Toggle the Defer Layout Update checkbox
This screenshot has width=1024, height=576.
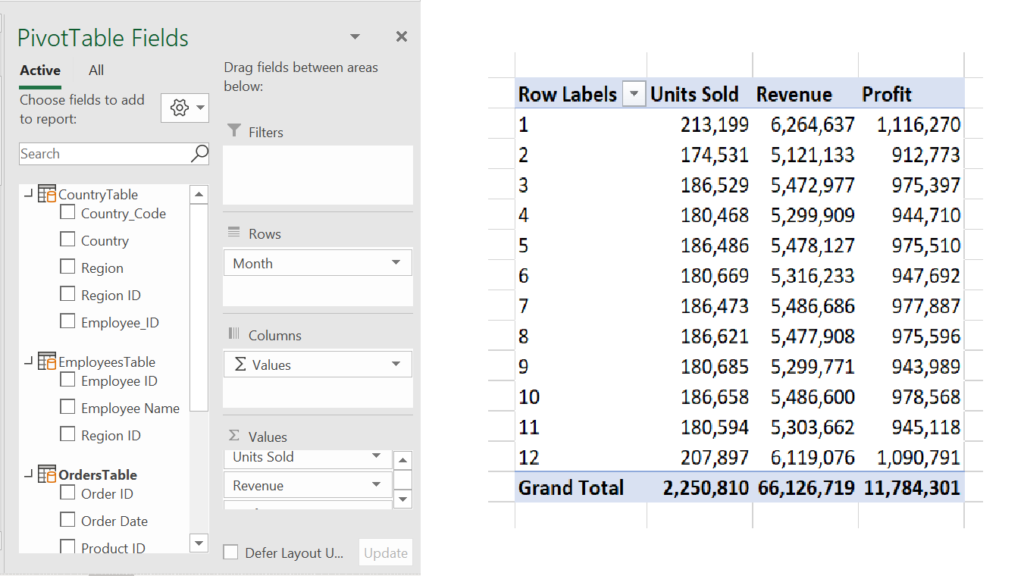click(x=231, y=553)
